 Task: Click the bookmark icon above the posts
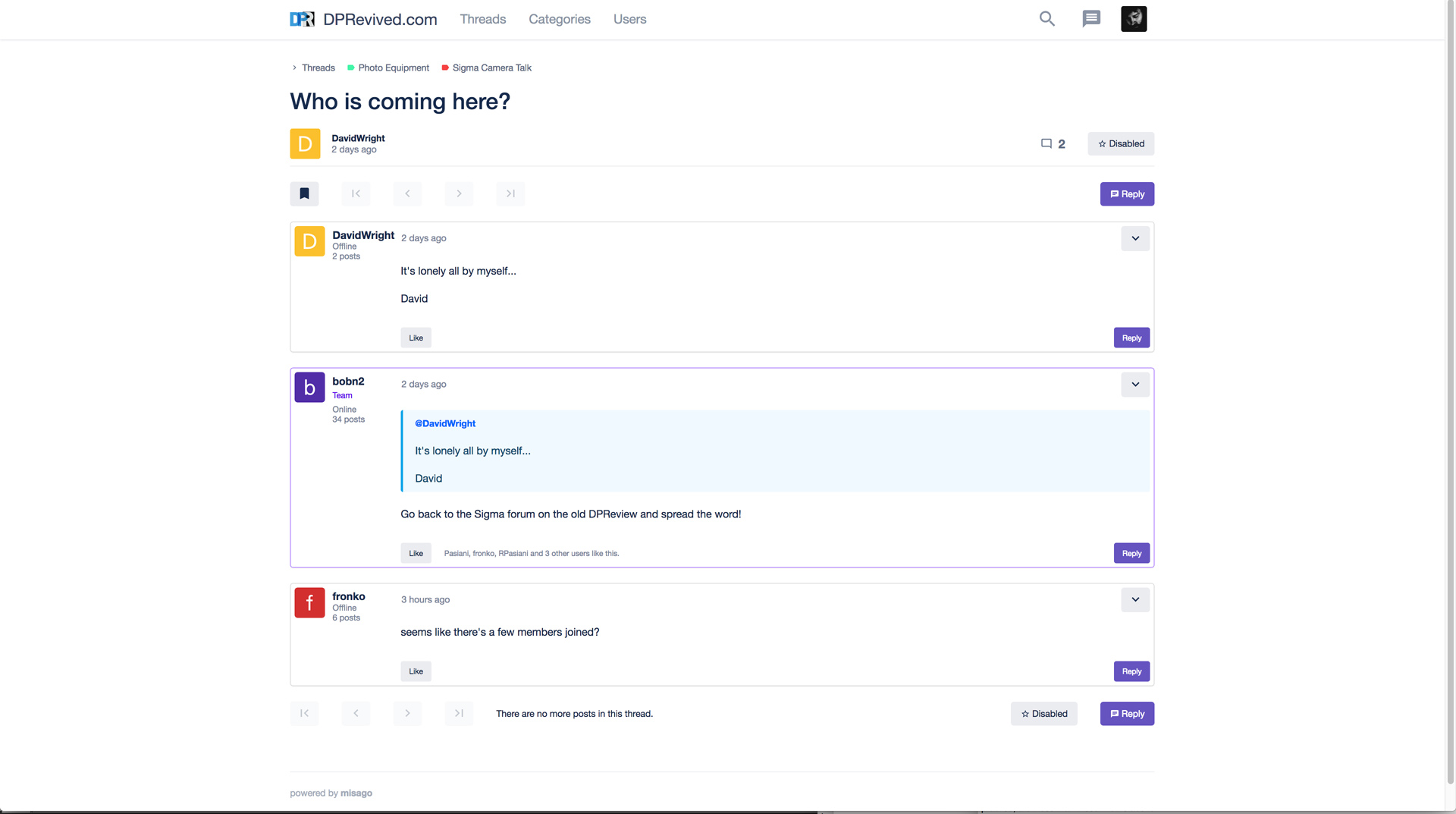[304, 193]
